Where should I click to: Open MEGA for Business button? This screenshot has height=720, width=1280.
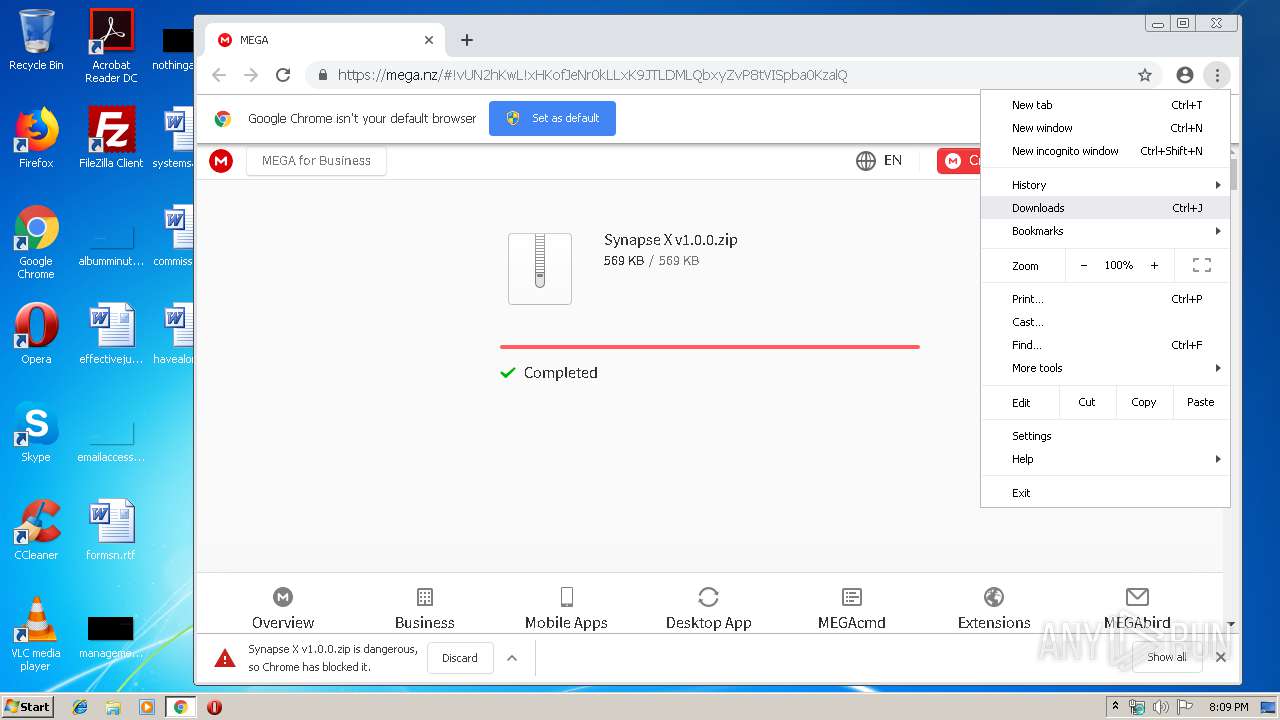(316, 160)
